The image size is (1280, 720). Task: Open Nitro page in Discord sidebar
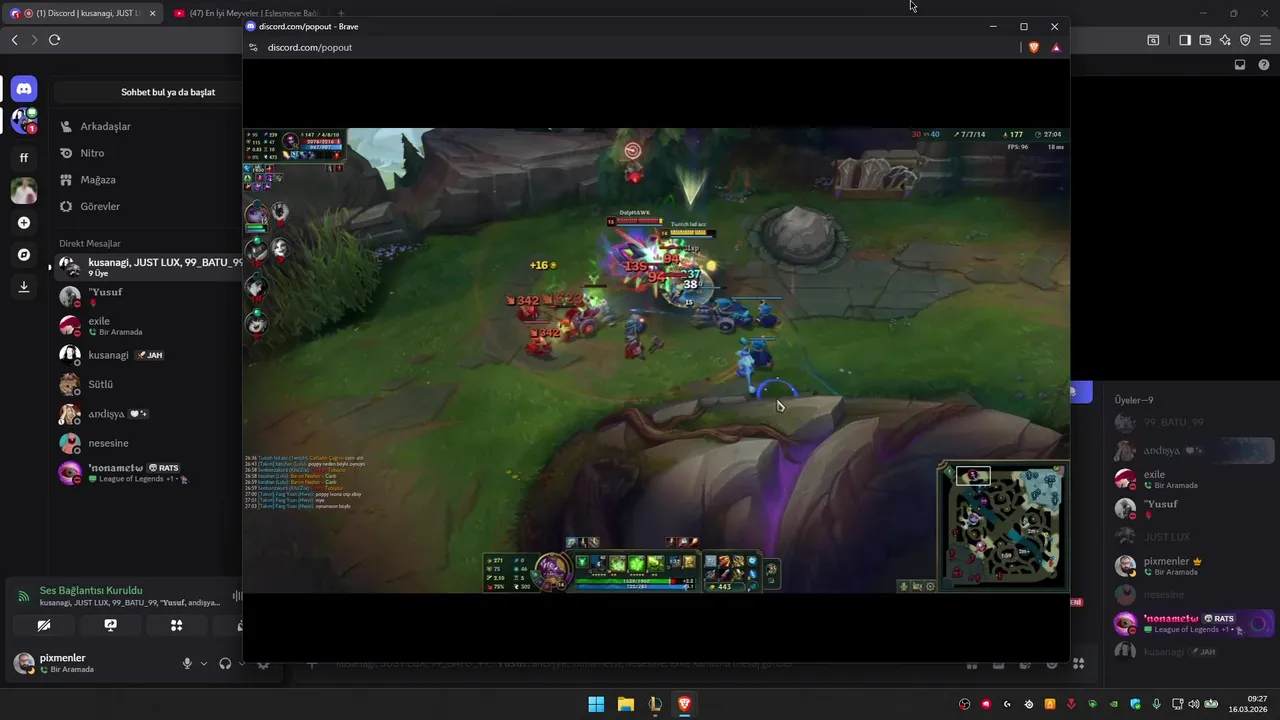(x=148, y=153)
